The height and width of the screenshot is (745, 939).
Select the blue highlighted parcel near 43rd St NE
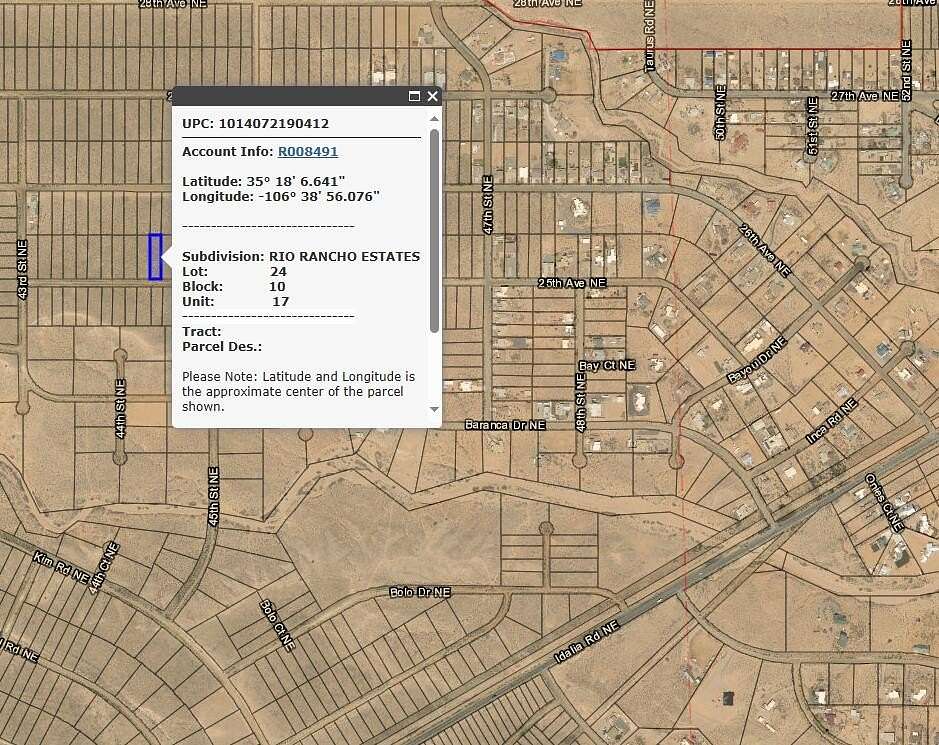click(x=156, y=256)
